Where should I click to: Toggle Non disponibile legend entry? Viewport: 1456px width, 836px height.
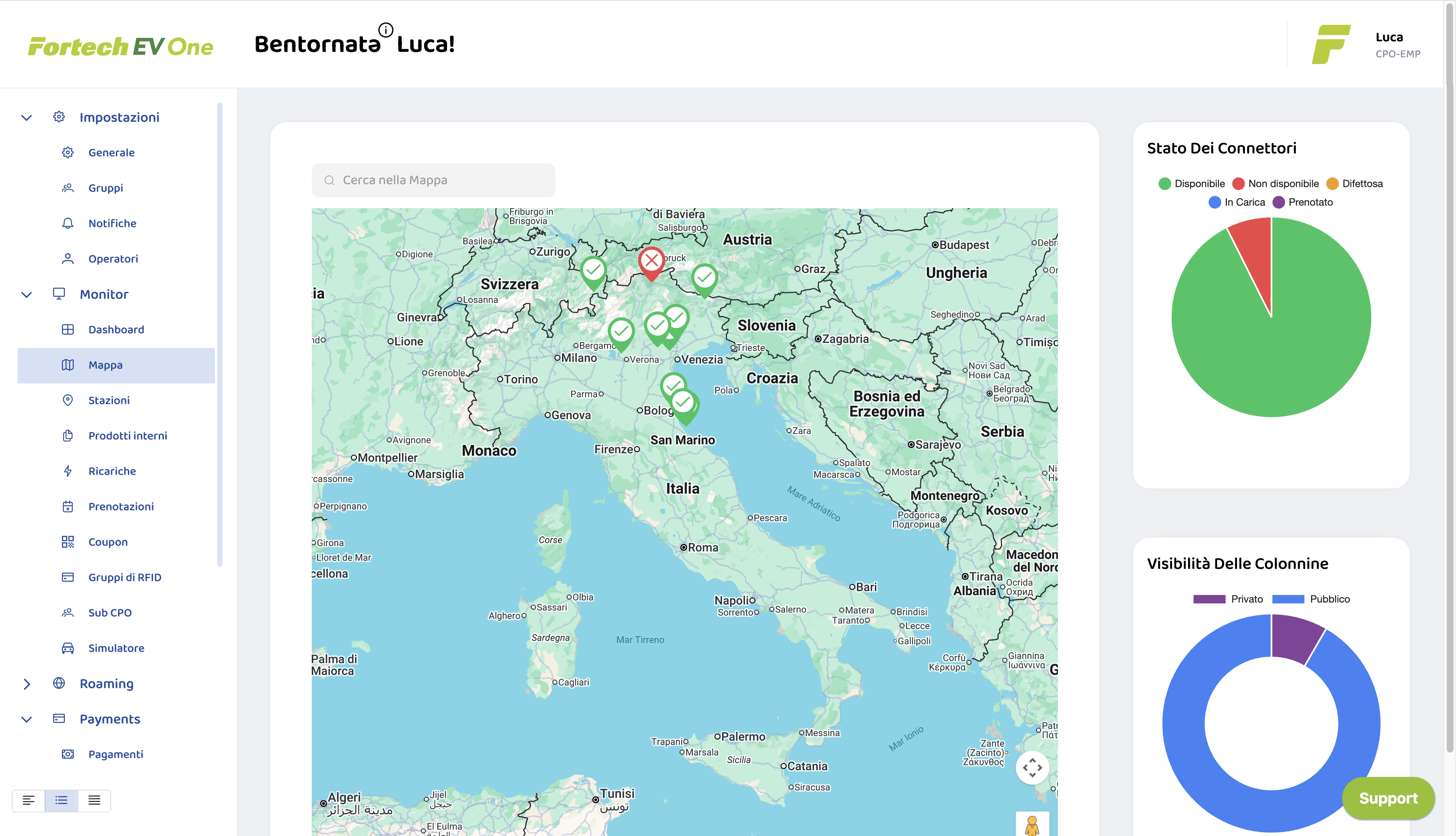pyautogui.click(x=1275, y=184)
